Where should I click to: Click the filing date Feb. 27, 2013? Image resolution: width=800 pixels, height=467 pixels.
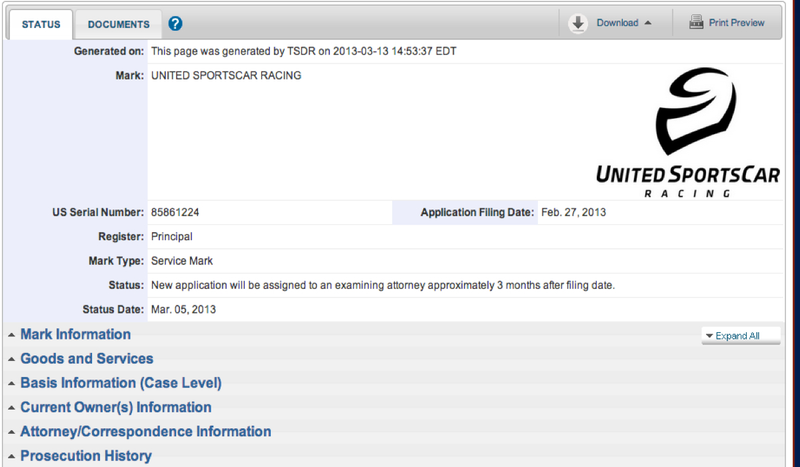point(573,212)
